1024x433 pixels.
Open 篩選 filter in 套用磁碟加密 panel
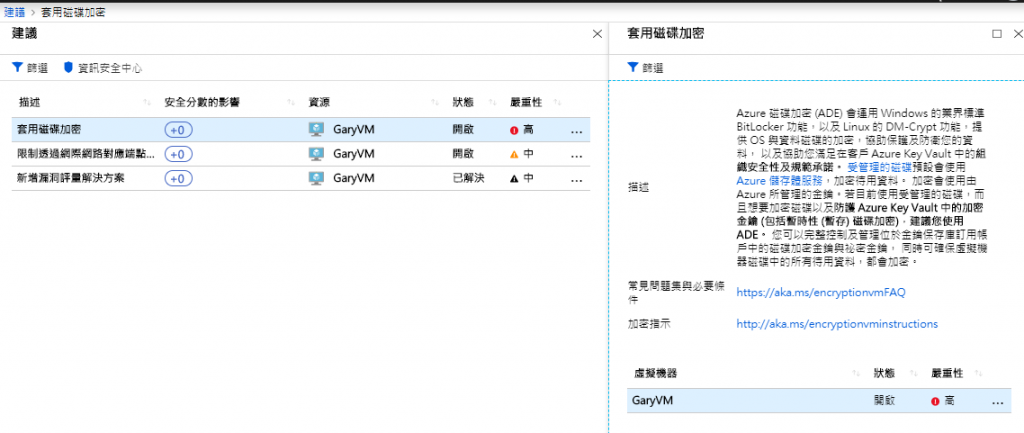pyautogui.click(x=645, y=67)
